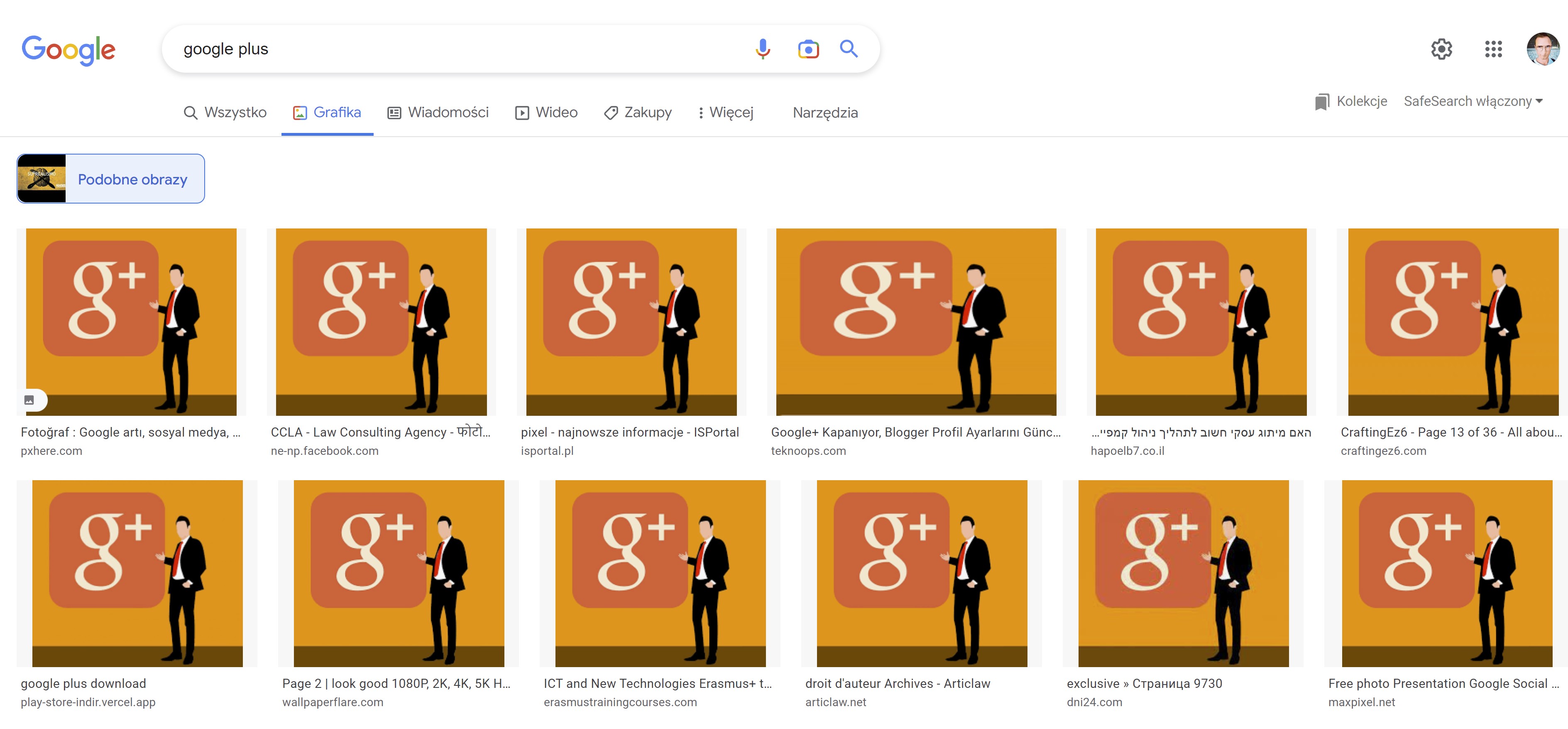Image resolution: width=1568 pixels, height=729 pixels.
Task: Click 'CraftingEz6 - Page 13 of 36' title
Action: [1452, 432]
